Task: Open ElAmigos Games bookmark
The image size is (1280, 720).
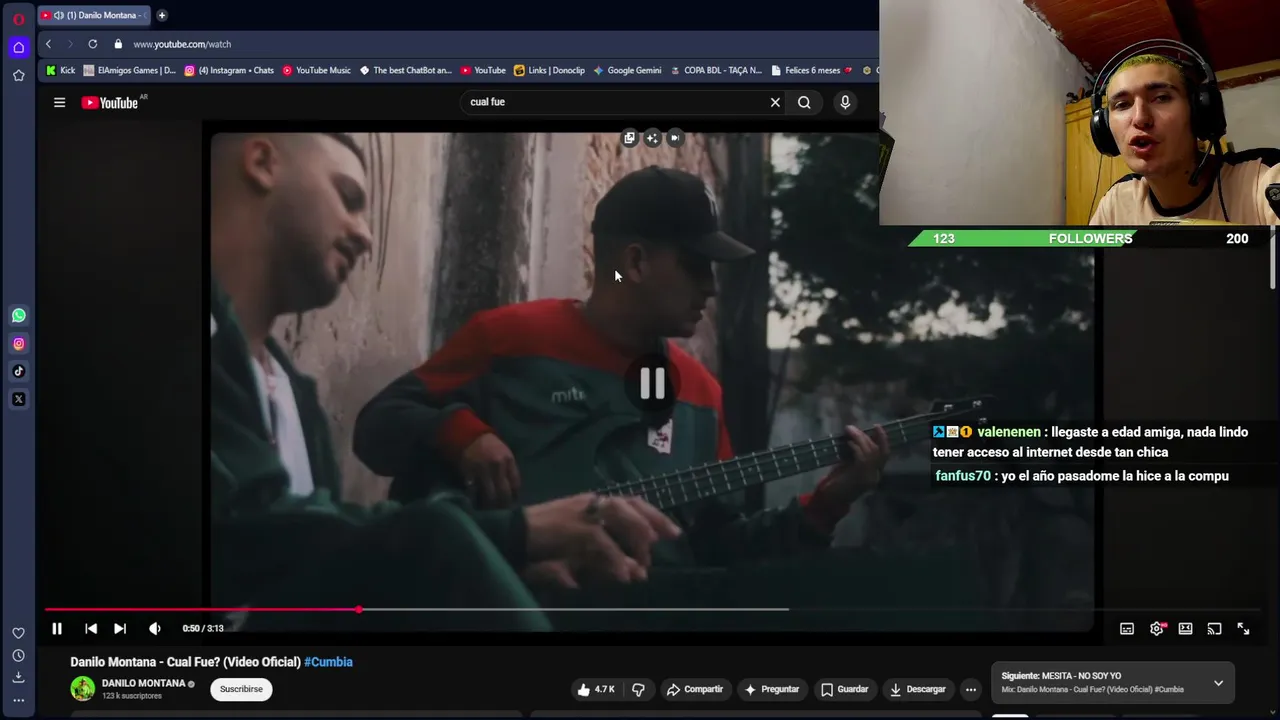Action: click(130, 70)
